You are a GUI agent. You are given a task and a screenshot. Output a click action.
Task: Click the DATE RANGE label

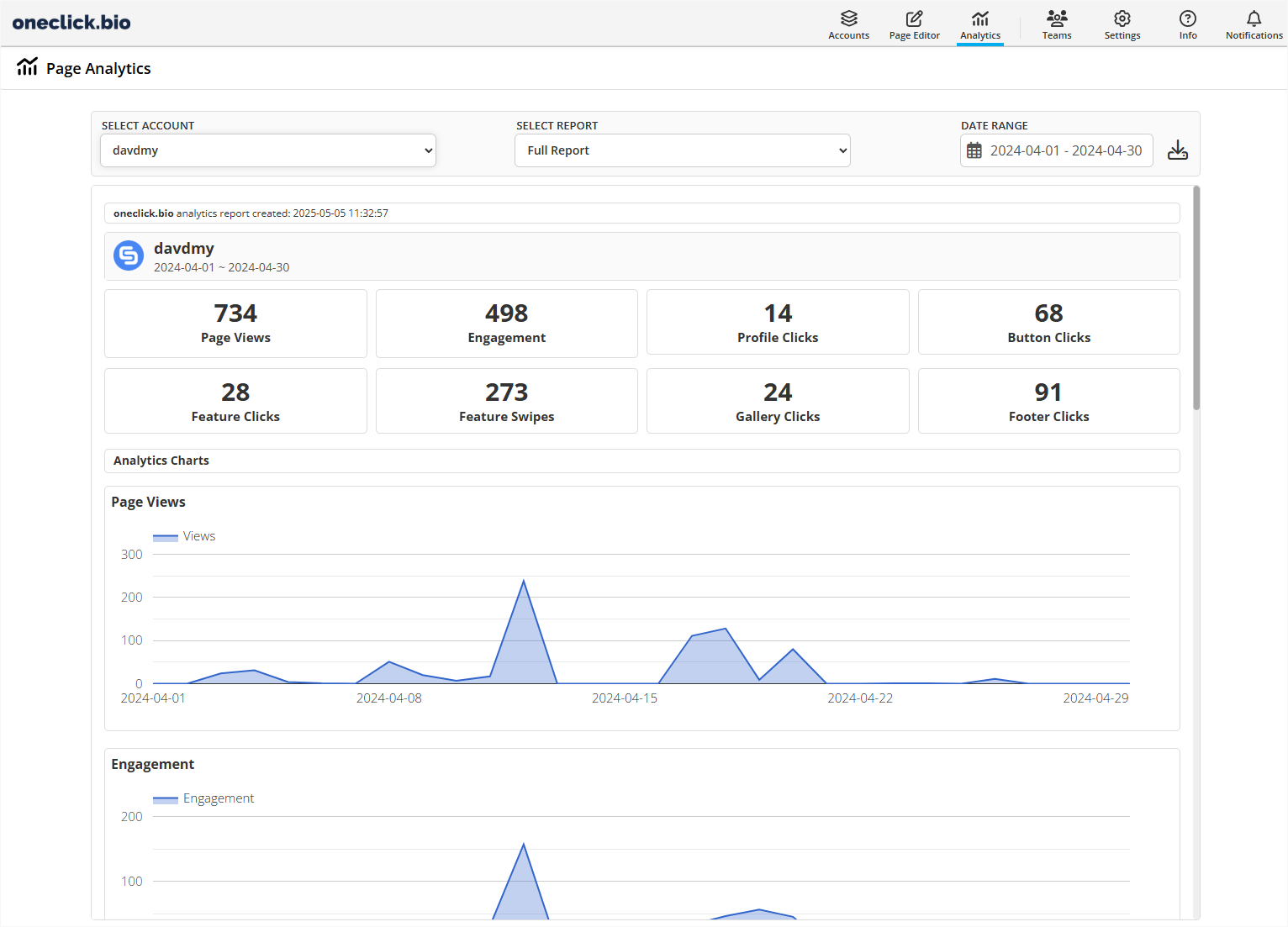995,125
